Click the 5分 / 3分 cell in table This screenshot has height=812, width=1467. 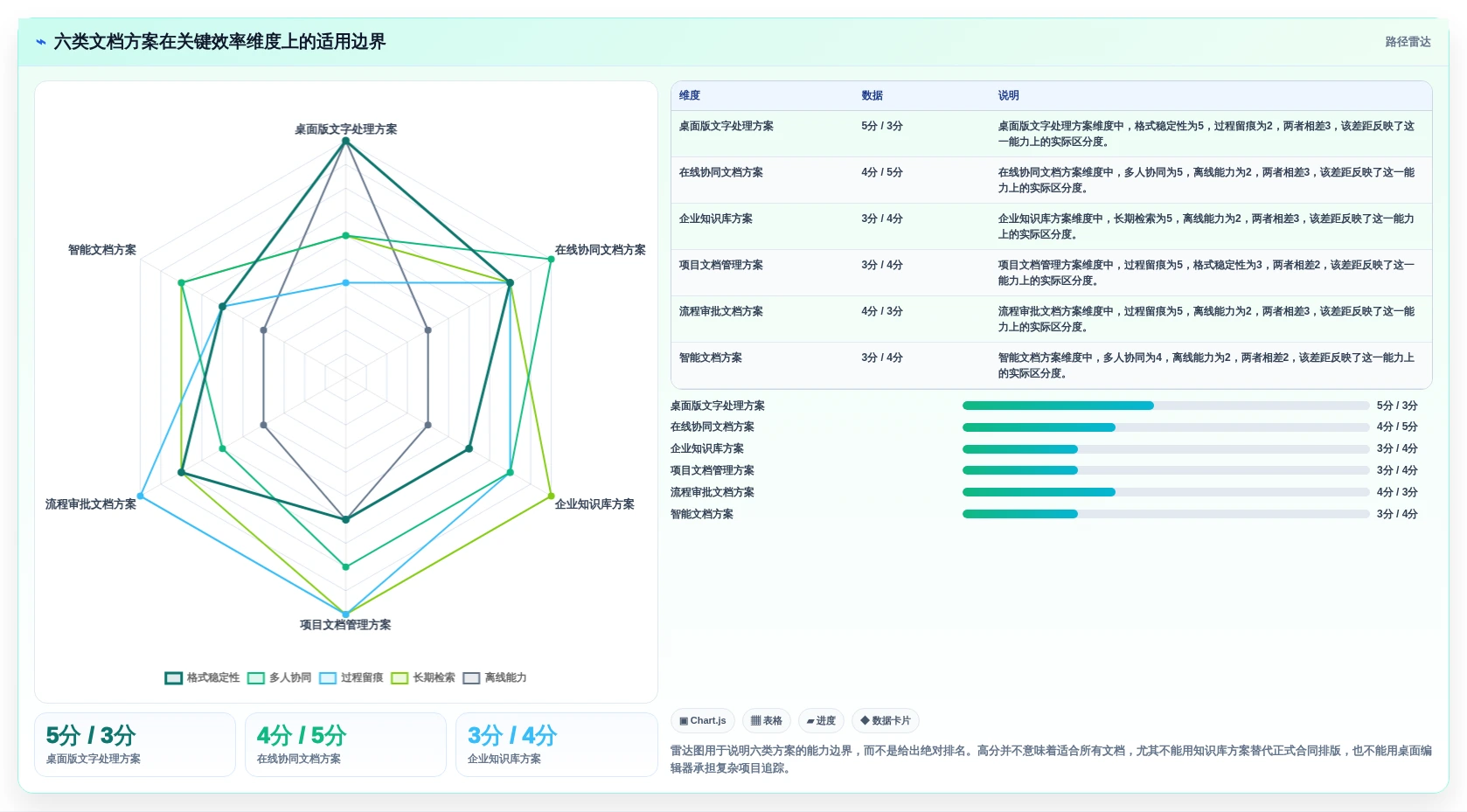tap(882, 126)
